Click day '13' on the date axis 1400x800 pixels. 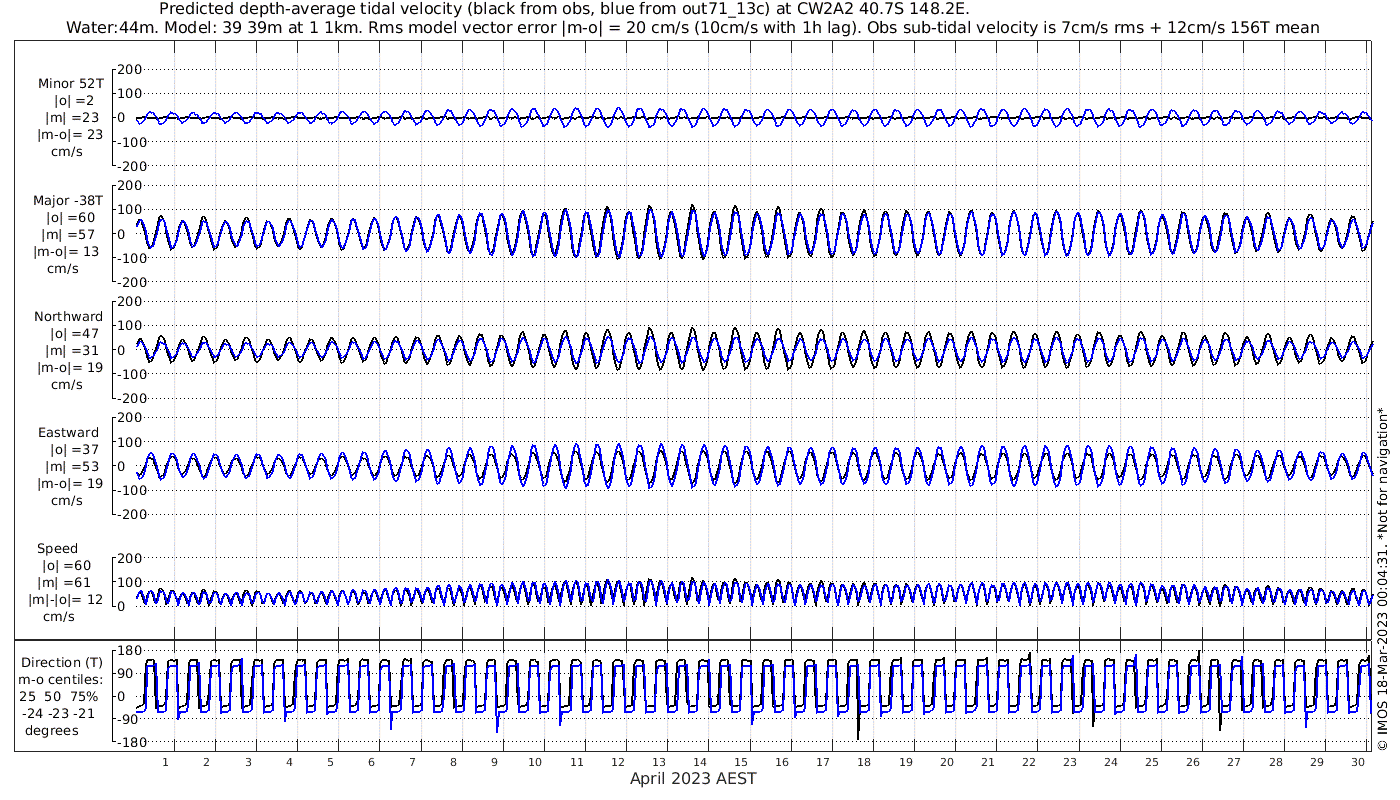pos(659,762)
